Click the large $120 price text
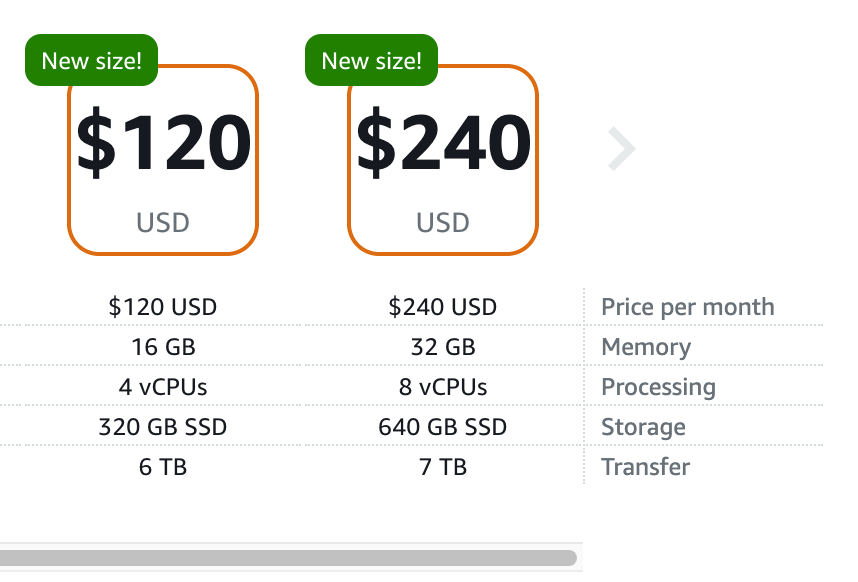The image size is (858, 582). (163, 143)
